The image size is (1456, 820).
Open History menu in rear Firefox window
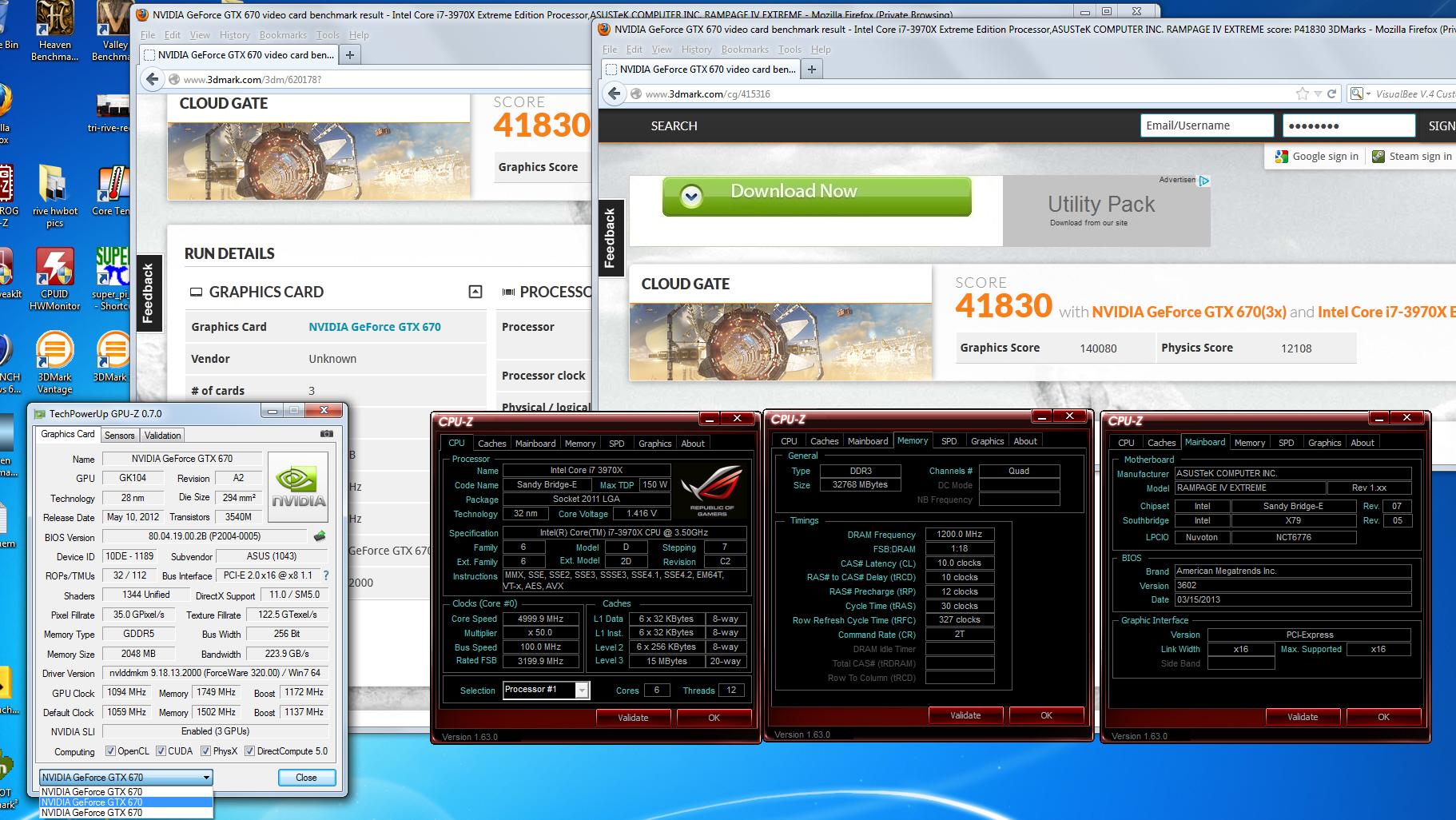pos(234,35)
